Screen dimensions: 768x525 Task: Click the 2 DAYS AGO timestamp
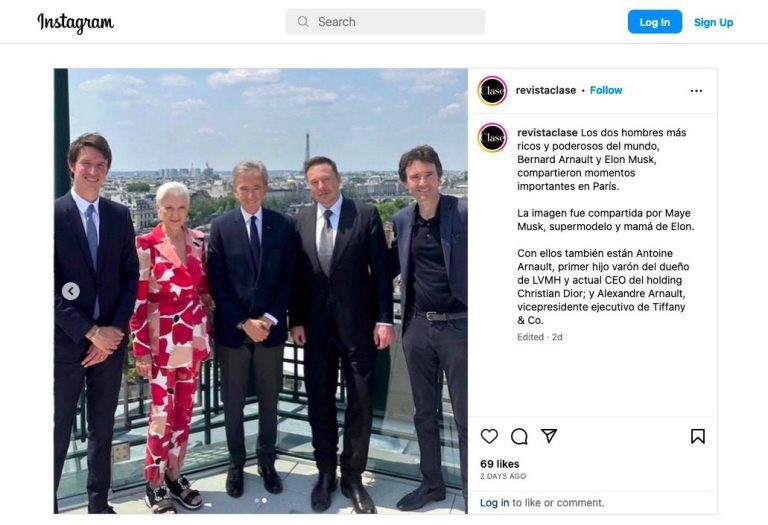(503, 476)
